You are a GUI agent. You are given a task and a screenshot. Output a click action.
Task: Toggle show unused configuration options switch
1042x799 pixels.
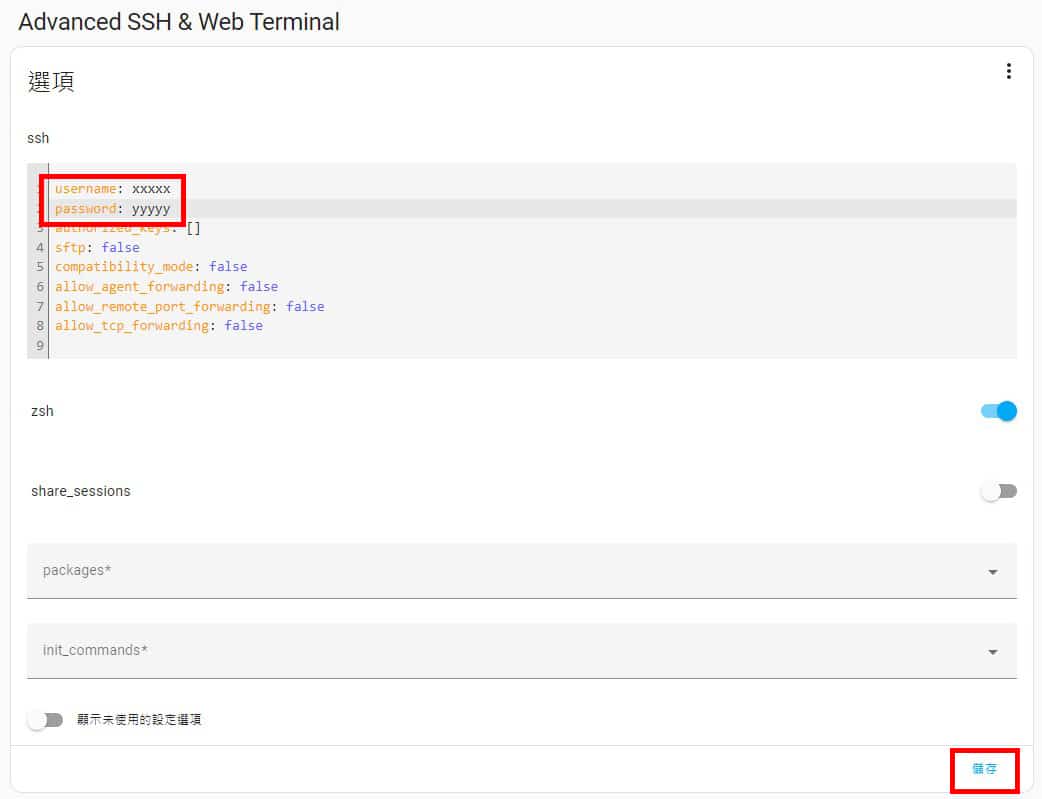45,720
